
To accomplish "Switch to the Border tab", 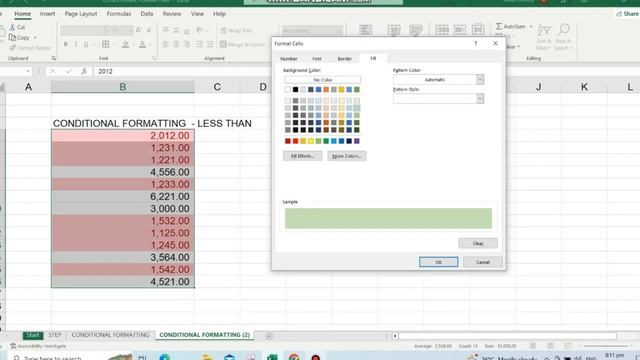I will click(x=344, y=59).
